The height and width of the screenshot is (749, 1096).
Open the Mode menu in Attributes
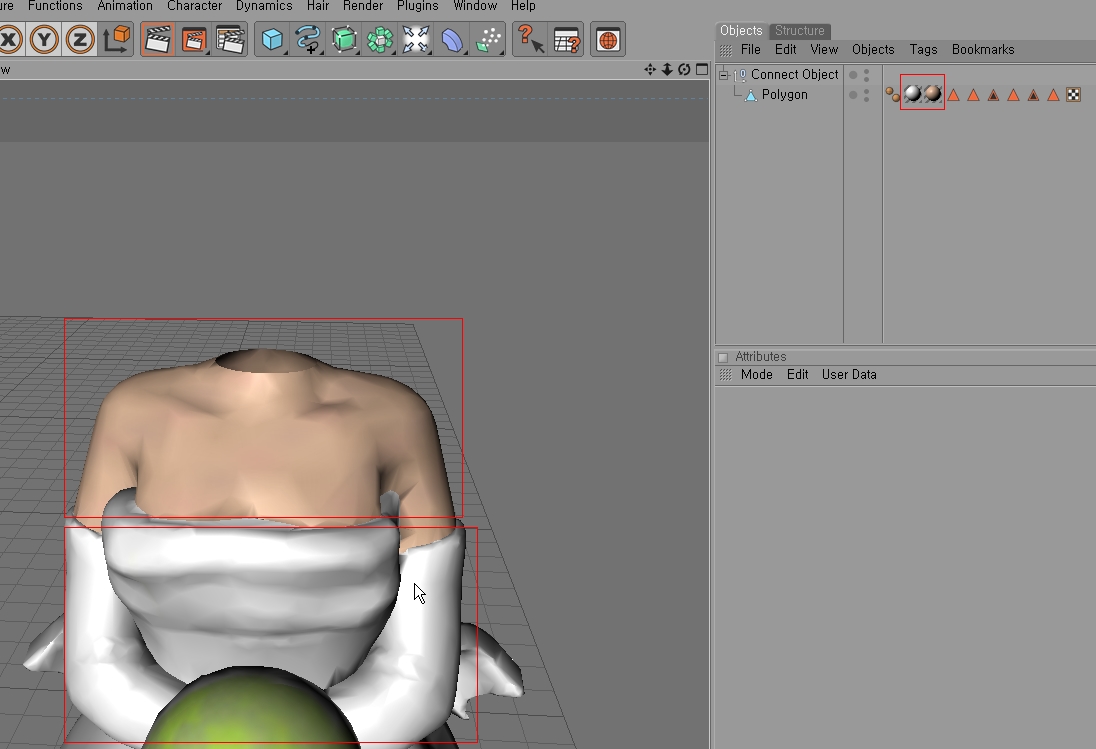(x=756, y=375)
